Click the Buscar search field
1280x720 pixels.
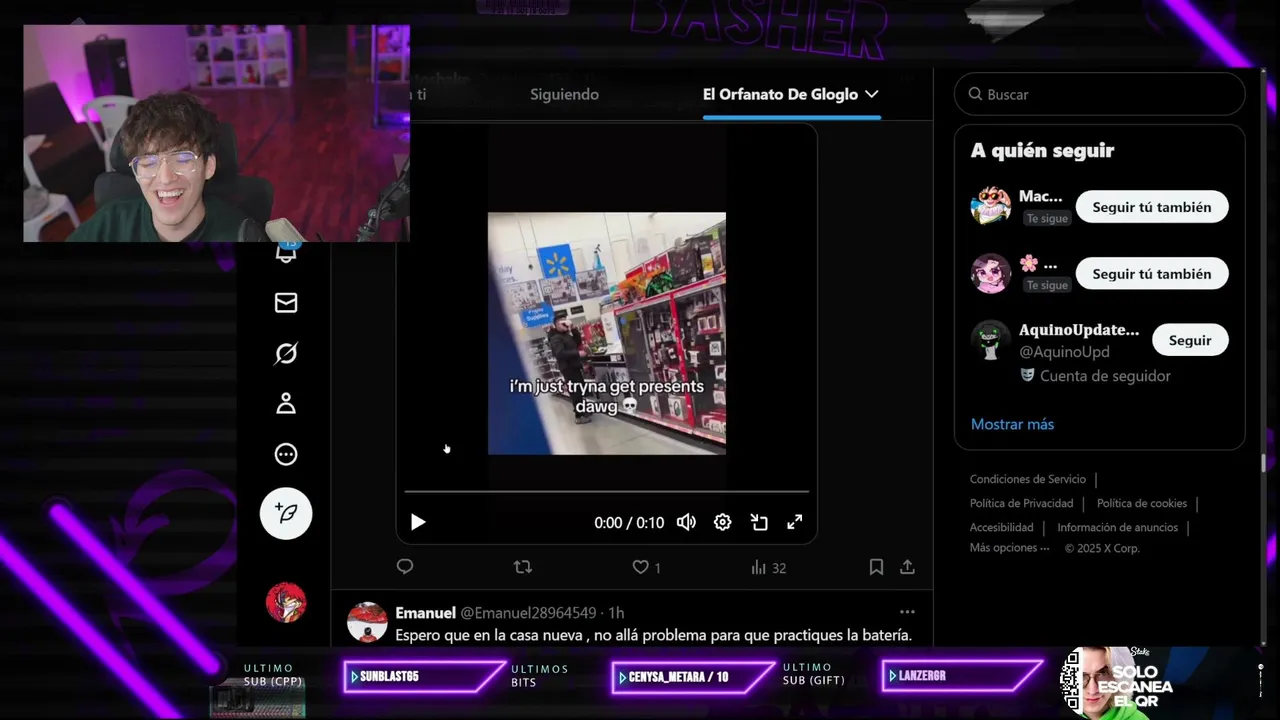tap(1100, 94)
